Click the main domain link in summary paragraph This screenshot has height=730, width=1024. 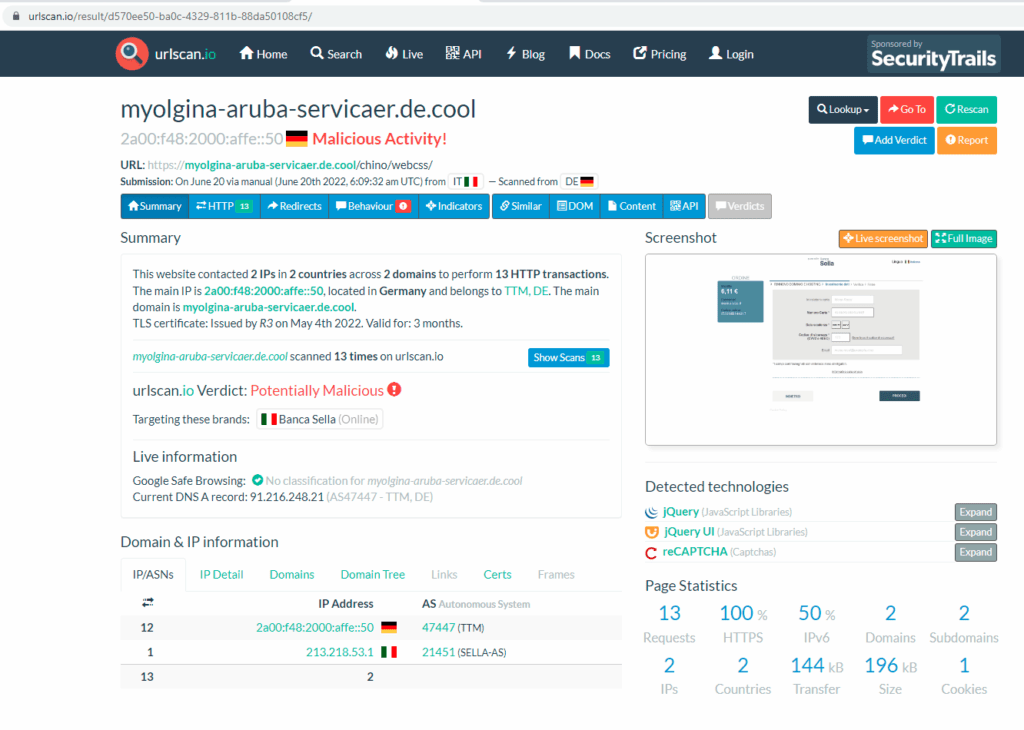[x=268, y=307]
